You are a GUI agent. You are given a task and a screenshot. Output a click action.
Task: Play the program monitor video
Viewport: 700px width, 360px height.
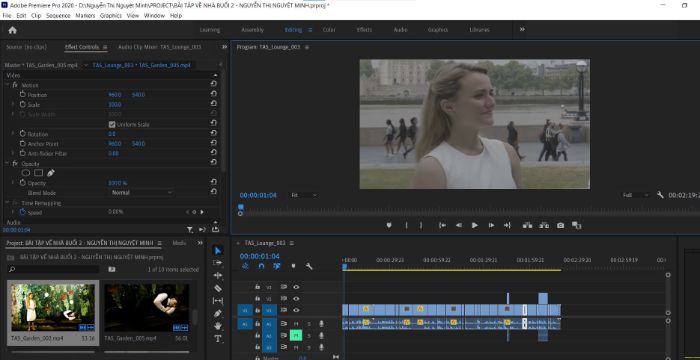[475, 226]
